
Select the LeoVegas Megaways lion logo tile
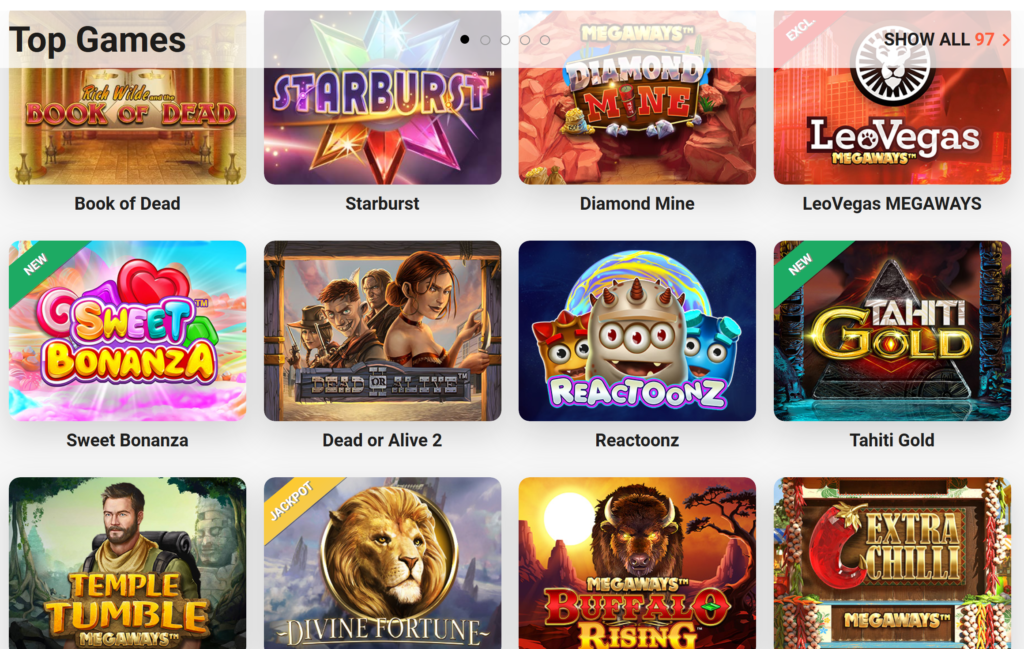tap(892, 97)
